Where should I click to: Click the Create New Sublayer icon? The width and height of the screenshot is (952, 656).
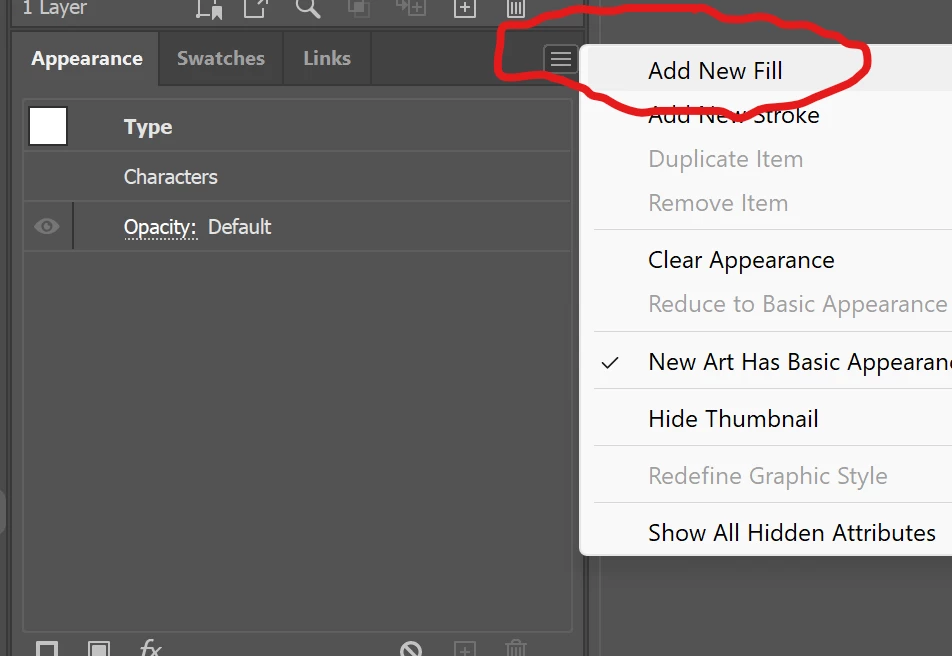pos(411,8)
